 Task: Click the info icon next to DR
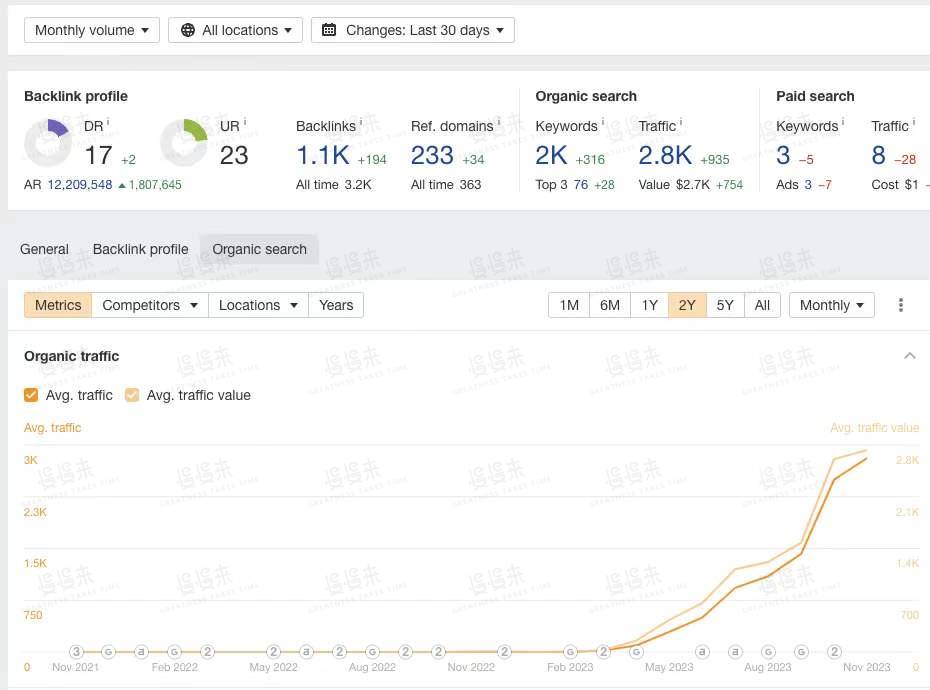[x=108, y=123]
